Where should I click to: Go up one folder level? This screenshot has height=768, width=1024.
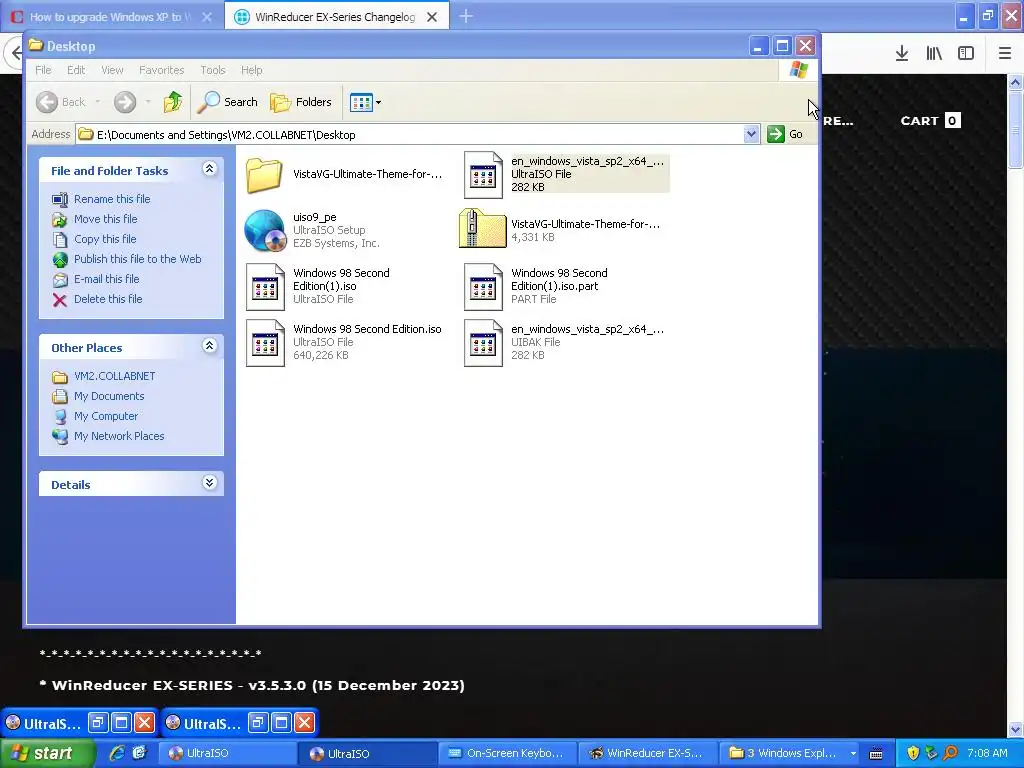(x=172, y=102)
